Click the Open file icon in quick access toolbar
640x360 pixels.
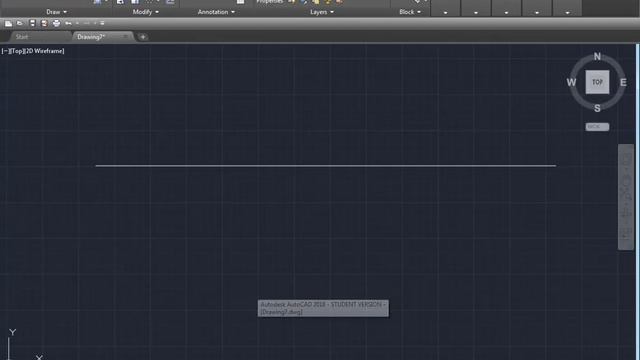(x=20, y=23)
